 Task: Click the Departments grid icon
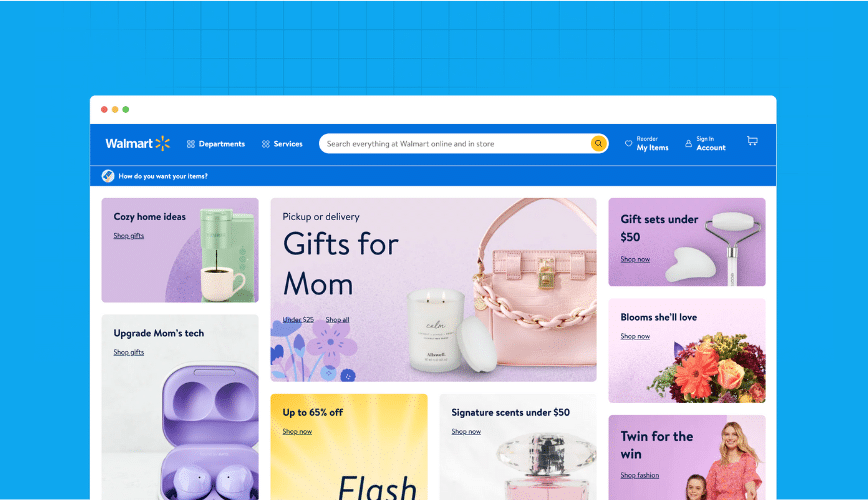point(190,144)
